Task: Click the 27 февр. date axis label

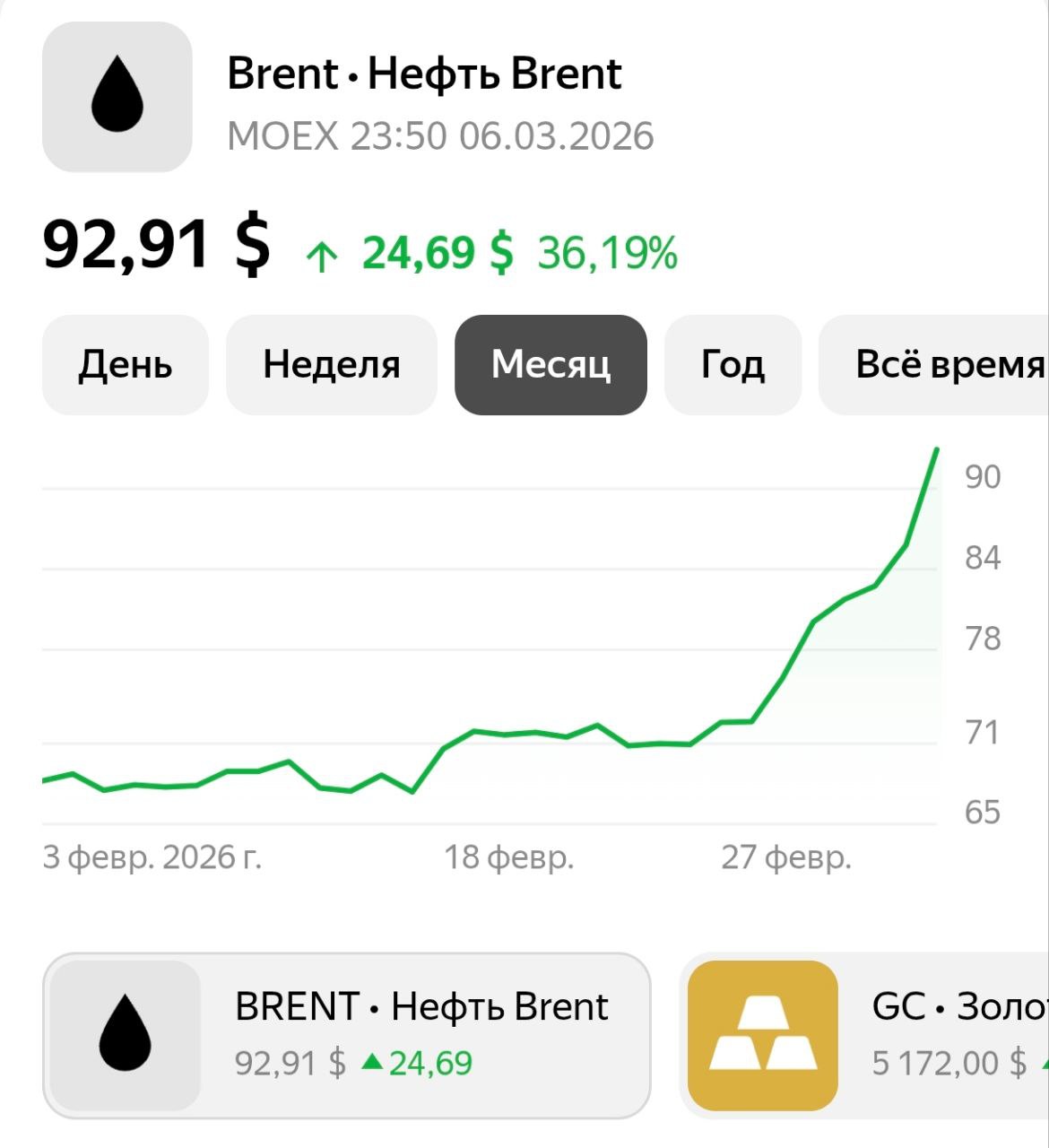Action: pos(786,857)
